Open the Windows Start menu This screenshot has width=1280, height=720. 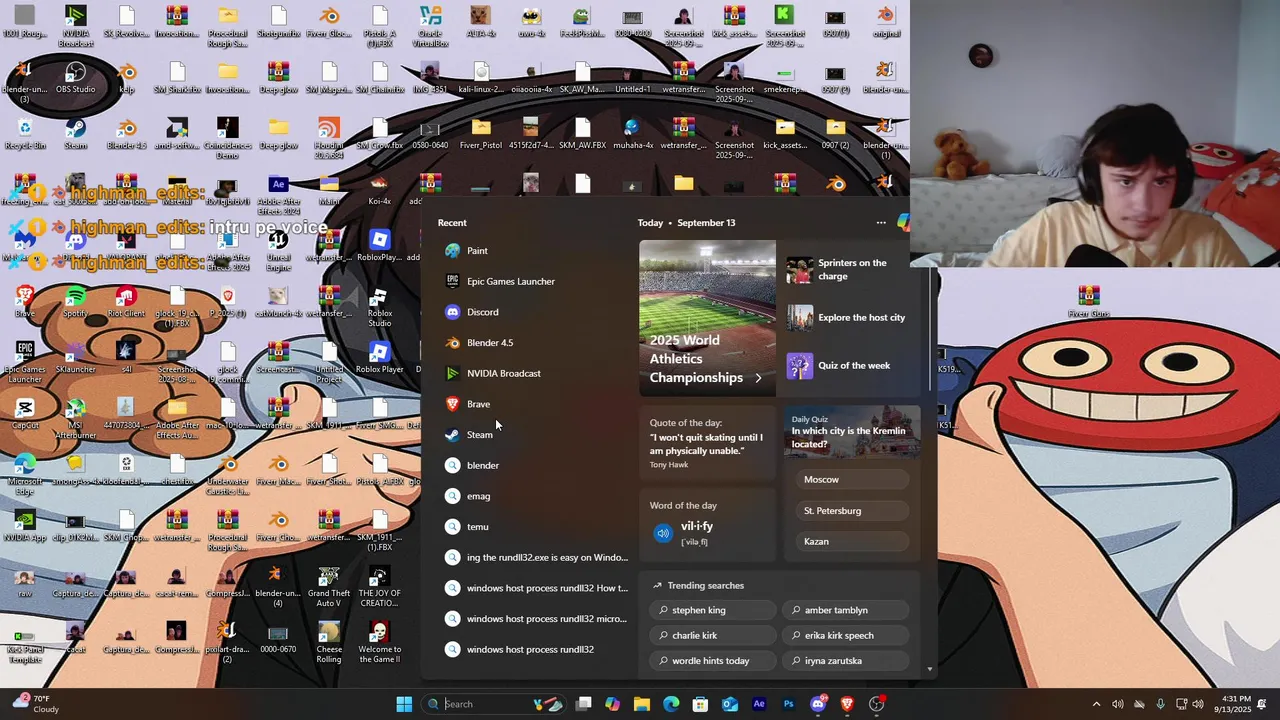pos(404,704)
